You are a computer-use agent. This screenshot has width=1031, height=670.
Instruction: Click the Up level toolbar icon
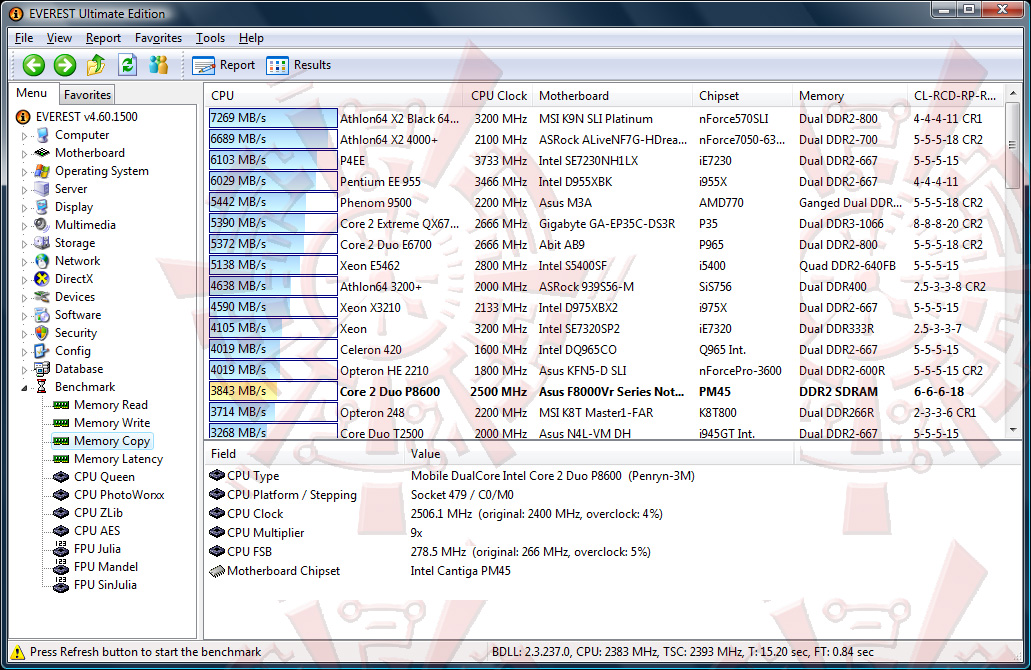[x=96, y=65]
